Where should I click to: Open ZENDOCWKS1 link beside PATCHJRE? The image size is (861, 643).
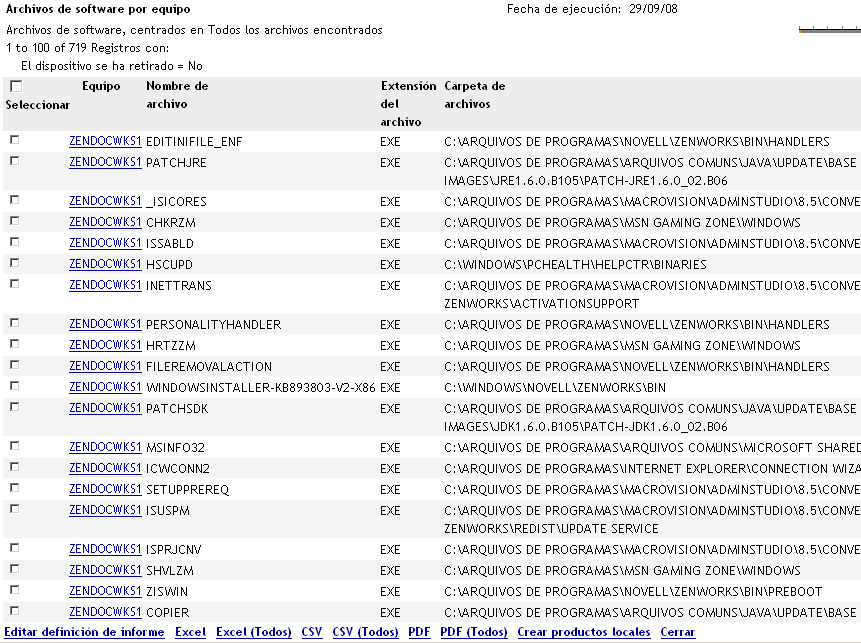click(105, 162)
